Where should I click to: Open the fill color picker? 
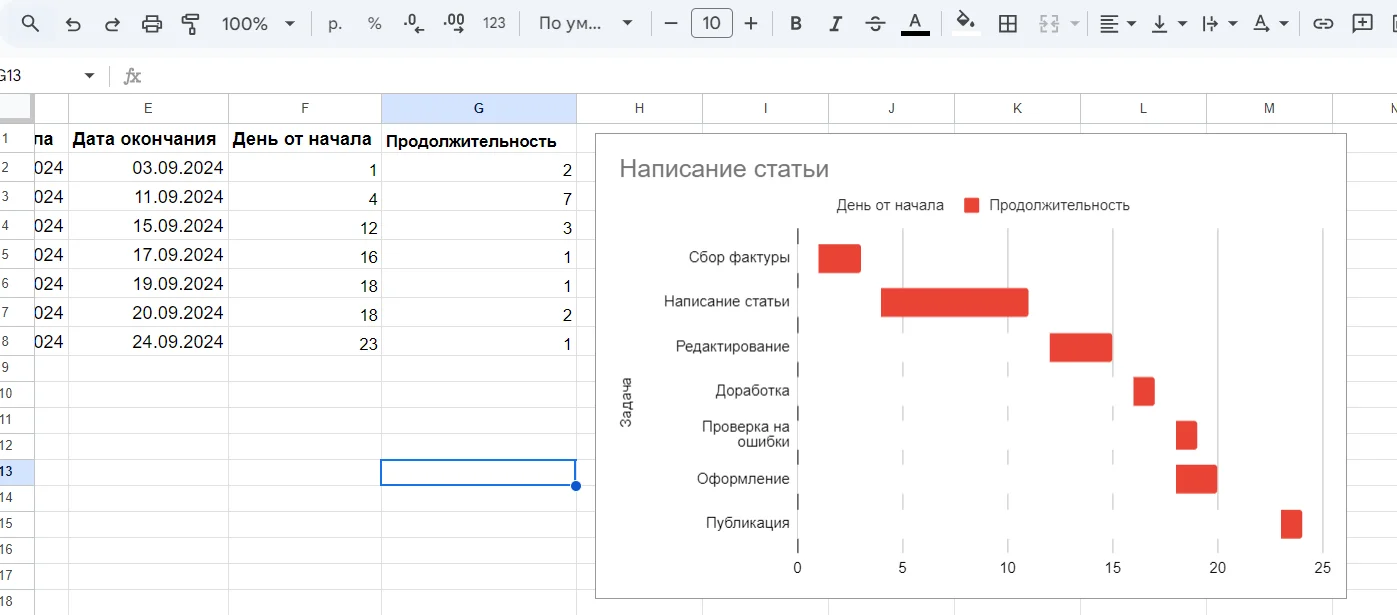click(965, 24)
